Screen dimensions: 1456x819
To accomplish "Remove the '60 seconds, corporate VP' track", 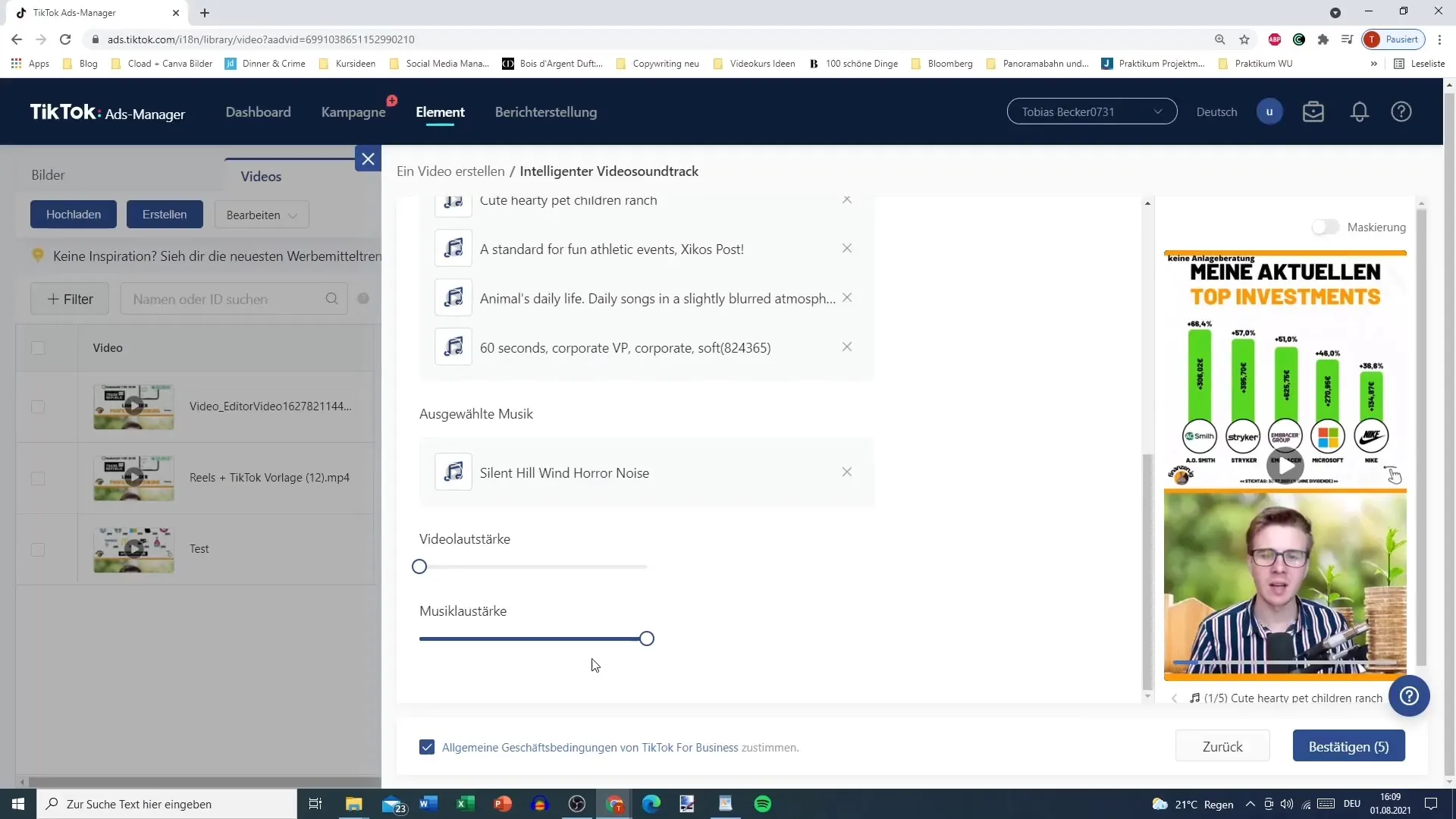I will coord(847,347).
